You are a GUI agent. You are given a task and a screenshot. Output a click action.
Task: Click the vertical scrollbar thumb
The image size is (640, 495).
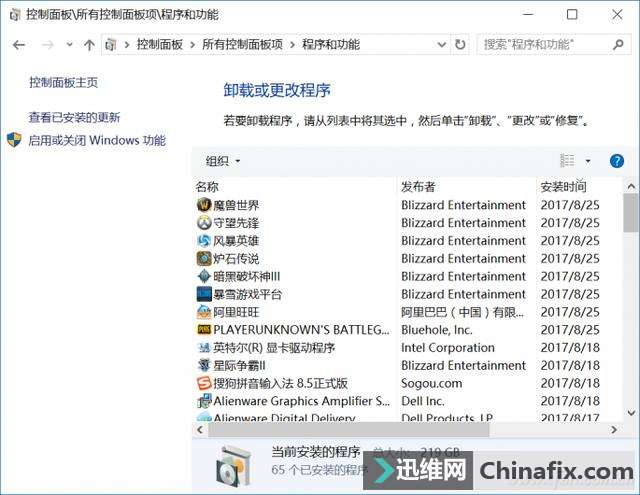631,213
